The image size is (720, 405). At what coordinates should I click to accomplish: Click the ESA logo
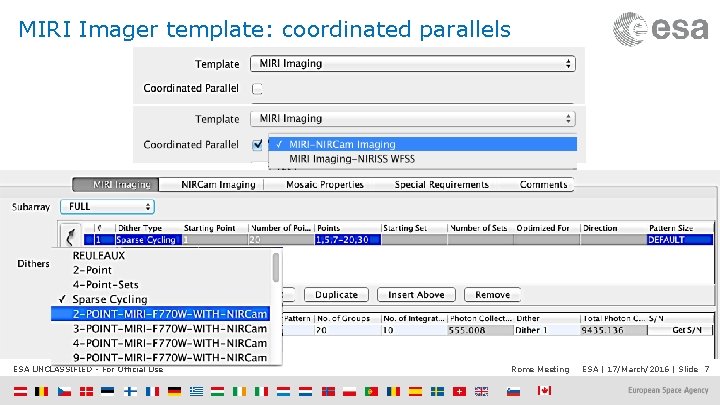pyautogui.click(x=661, y=29)
